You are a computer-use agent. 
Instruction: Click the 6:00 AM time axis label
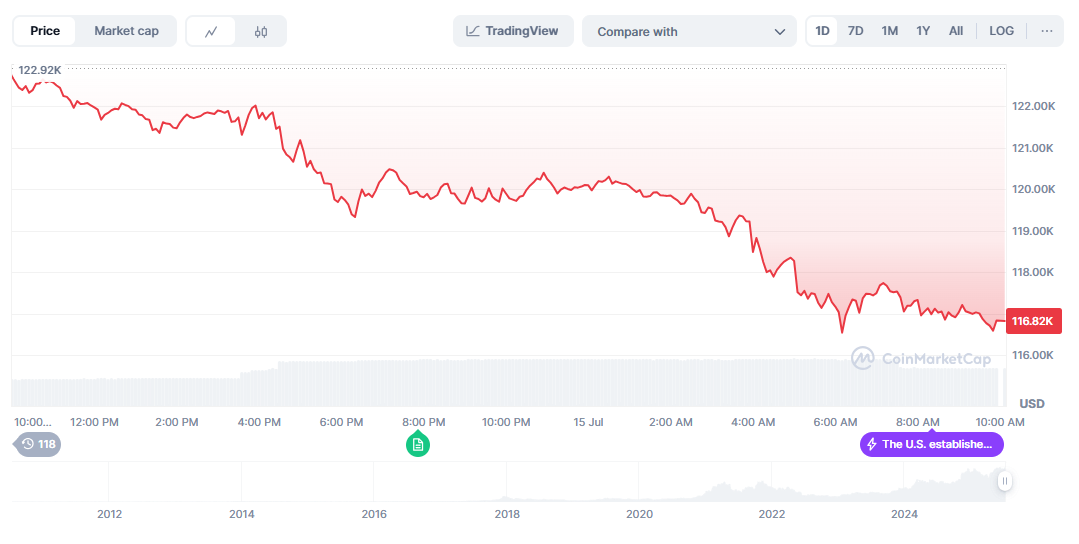point(835,422)
